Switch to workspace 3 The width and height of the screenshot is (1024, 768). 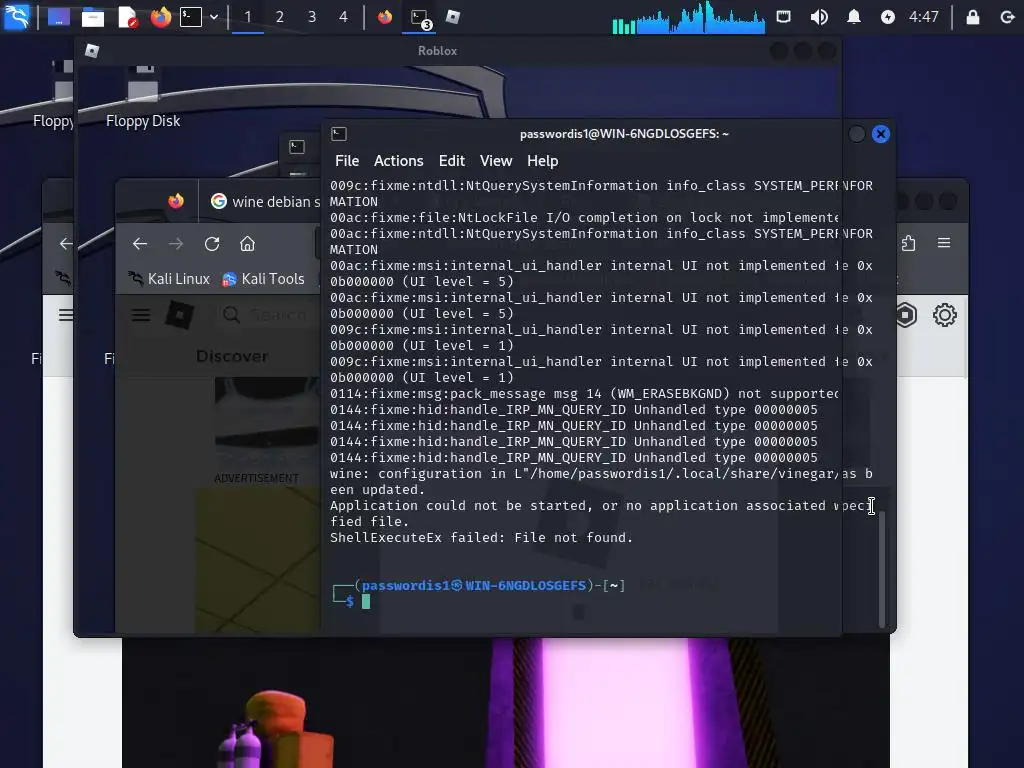tap(312, 17)
